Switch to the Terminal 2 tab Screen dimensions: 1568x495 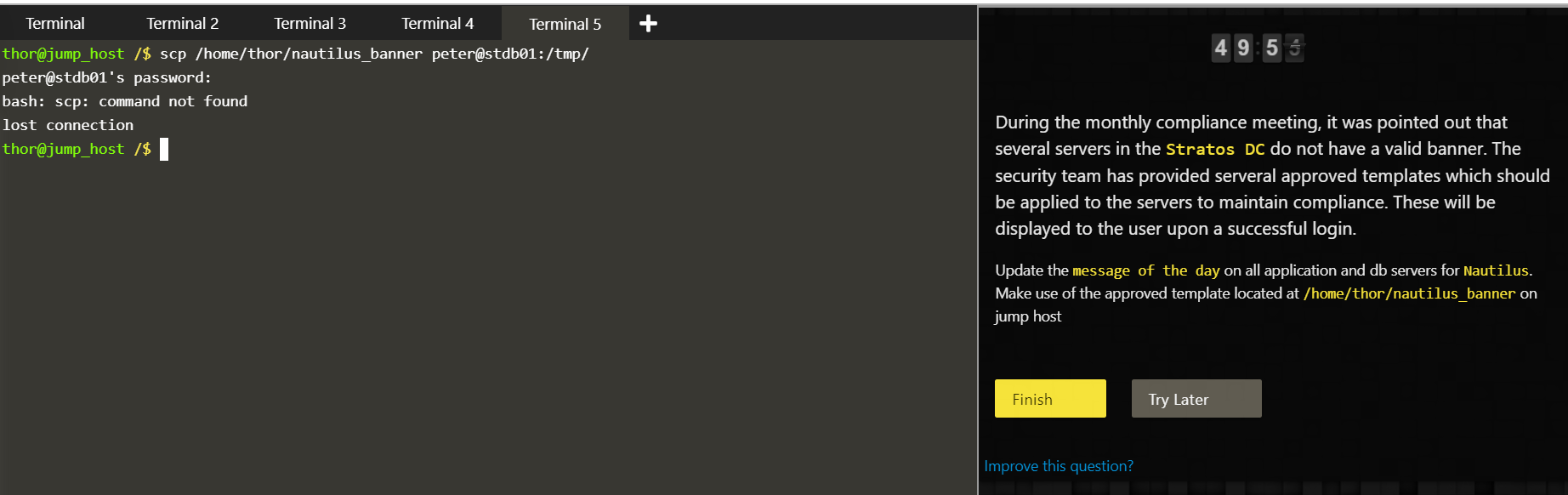182,24
